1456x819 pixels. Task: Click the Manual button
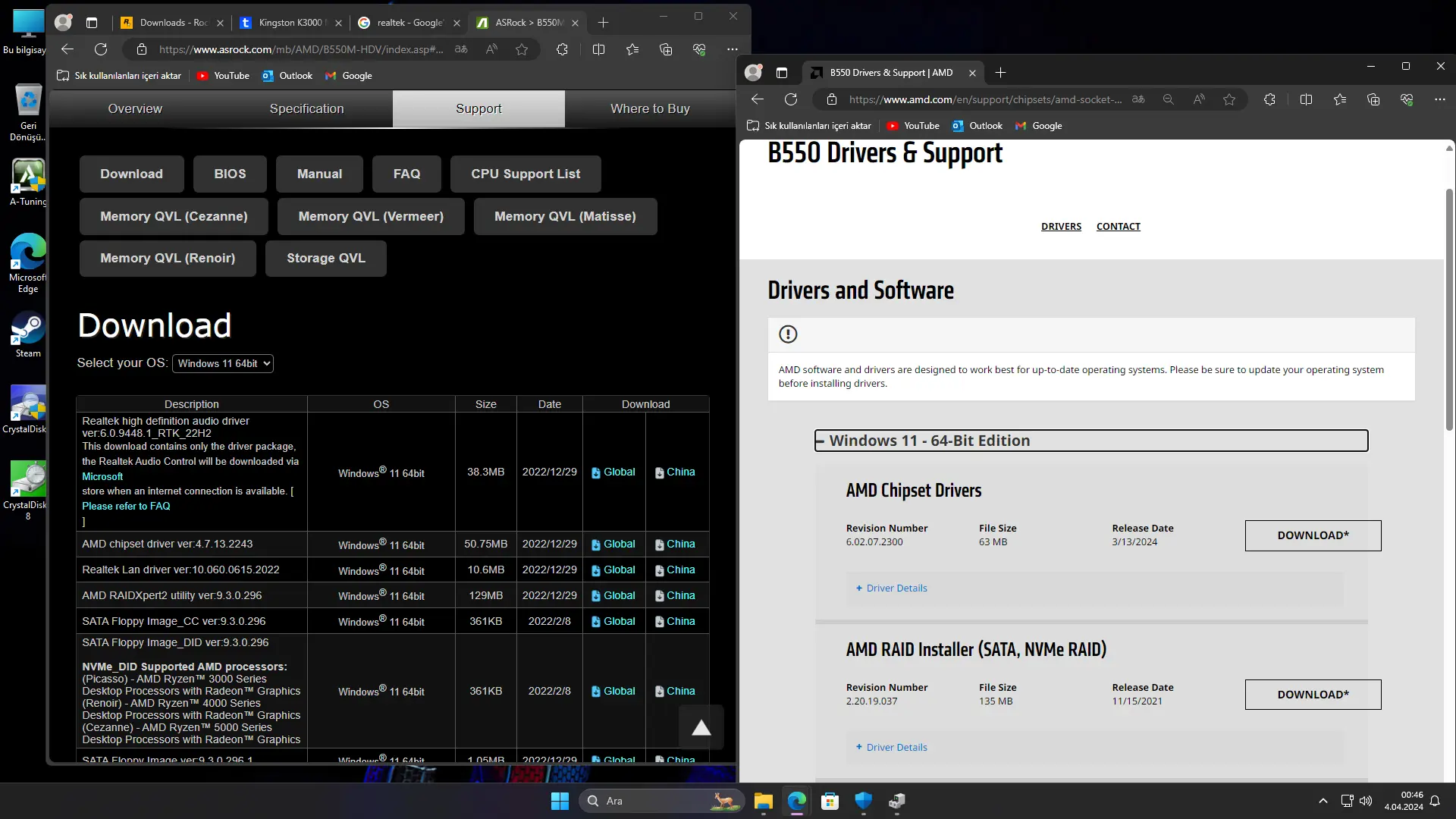pos(319,174)
